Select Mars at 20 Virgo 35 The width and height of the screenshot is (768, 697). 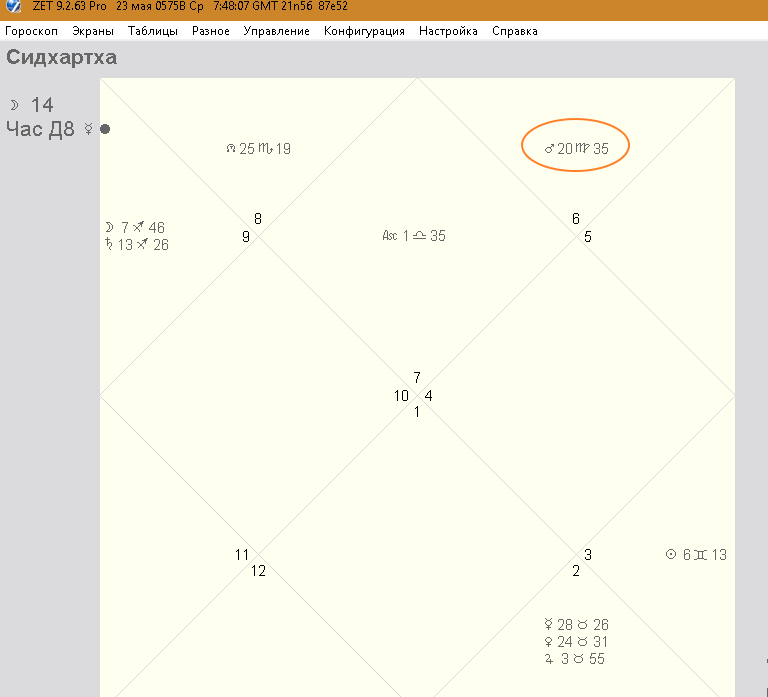click(x=576, y=148)
